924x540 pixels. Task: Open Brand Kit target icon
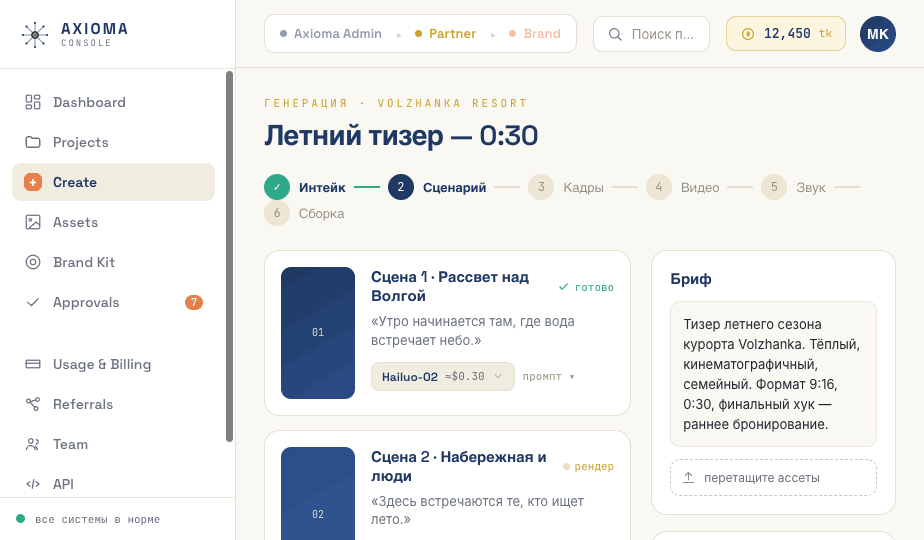pos(33,262)
